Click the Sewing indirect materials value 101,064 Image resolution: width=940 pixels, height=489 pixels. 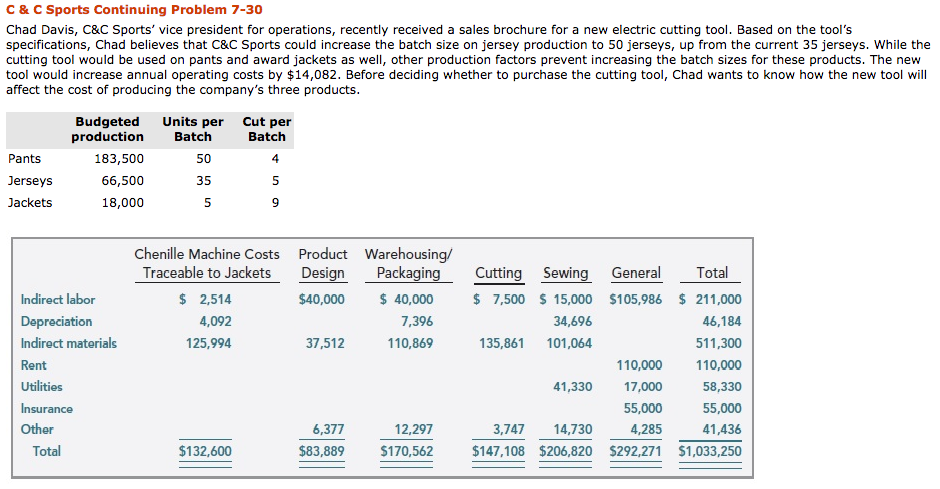tap(569, 343)
